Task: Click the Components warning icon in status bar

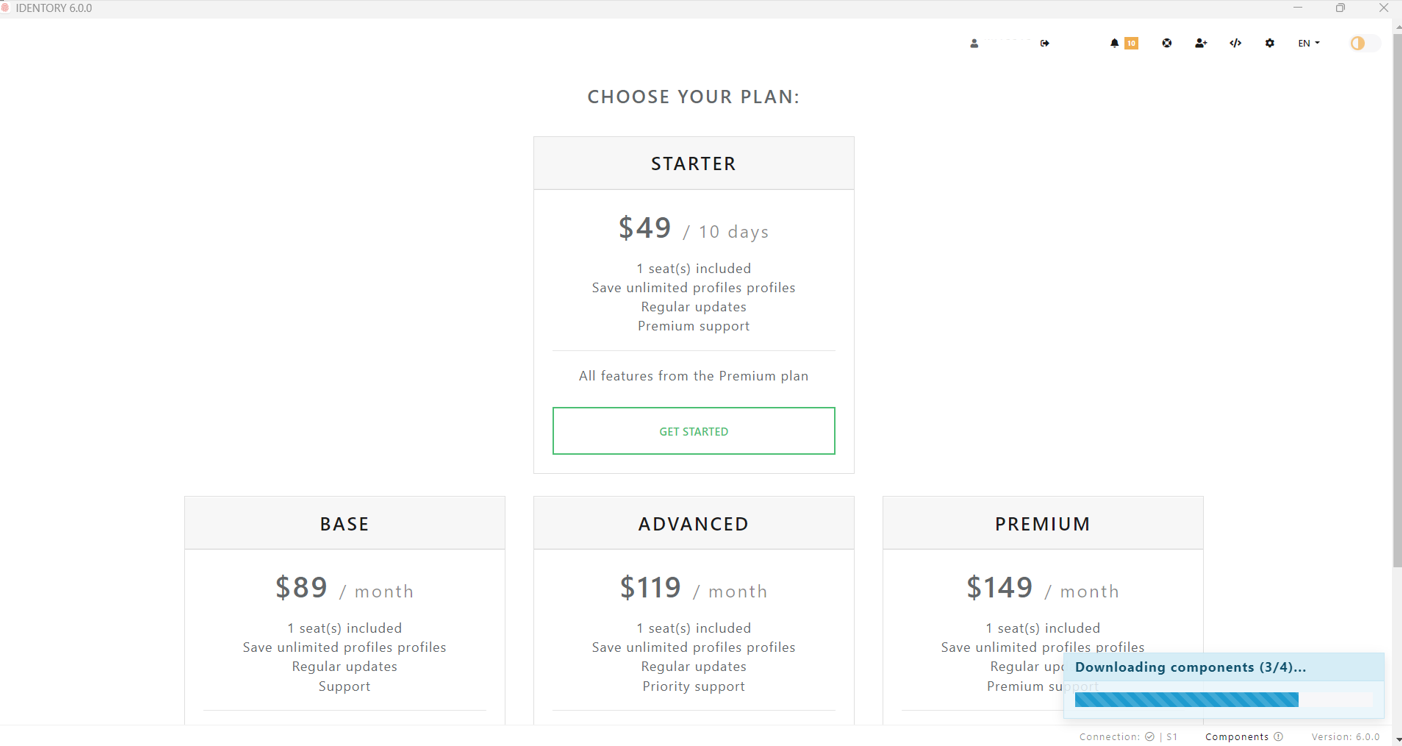Action: click(1278, 737)
